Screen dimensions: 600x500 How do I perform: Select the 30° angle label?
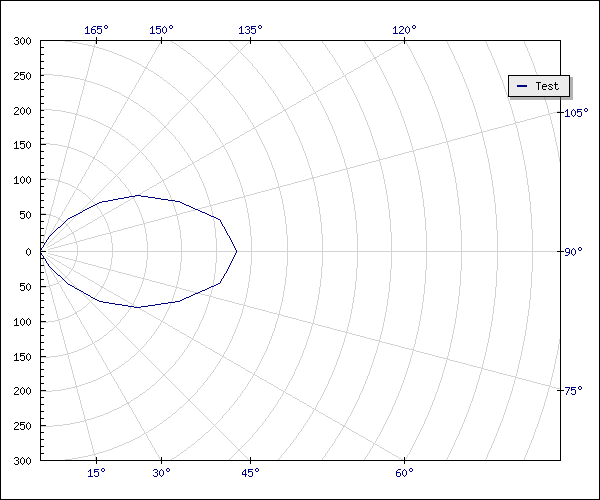tap(161, 473)
